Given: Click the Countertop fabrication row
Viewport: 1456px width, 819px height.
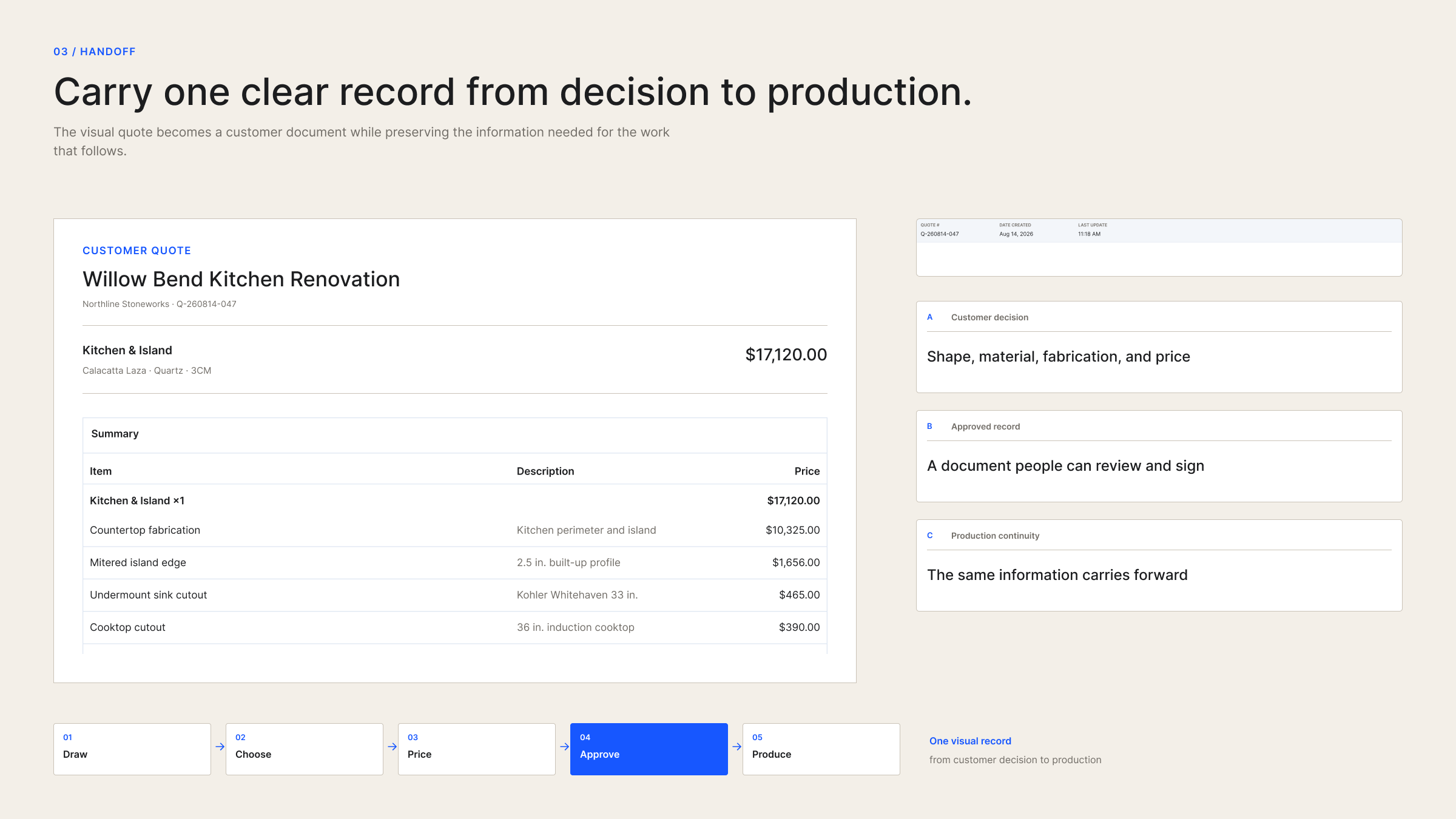Looking at the screenshot, I should [455, 530].
